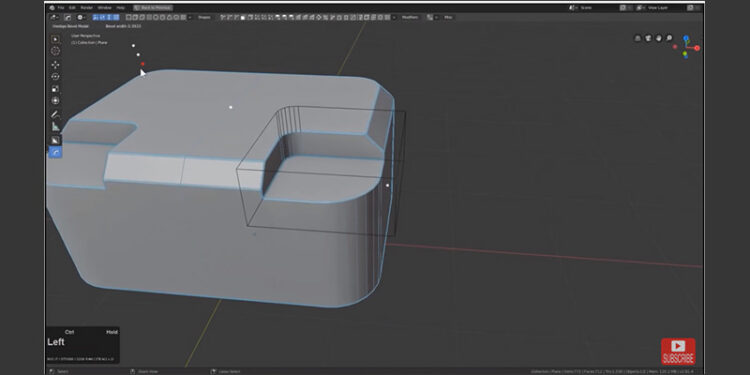Screen dimensions: 750x375
Task: Click the Back to Previous button
Action: (x=153, y=8)
